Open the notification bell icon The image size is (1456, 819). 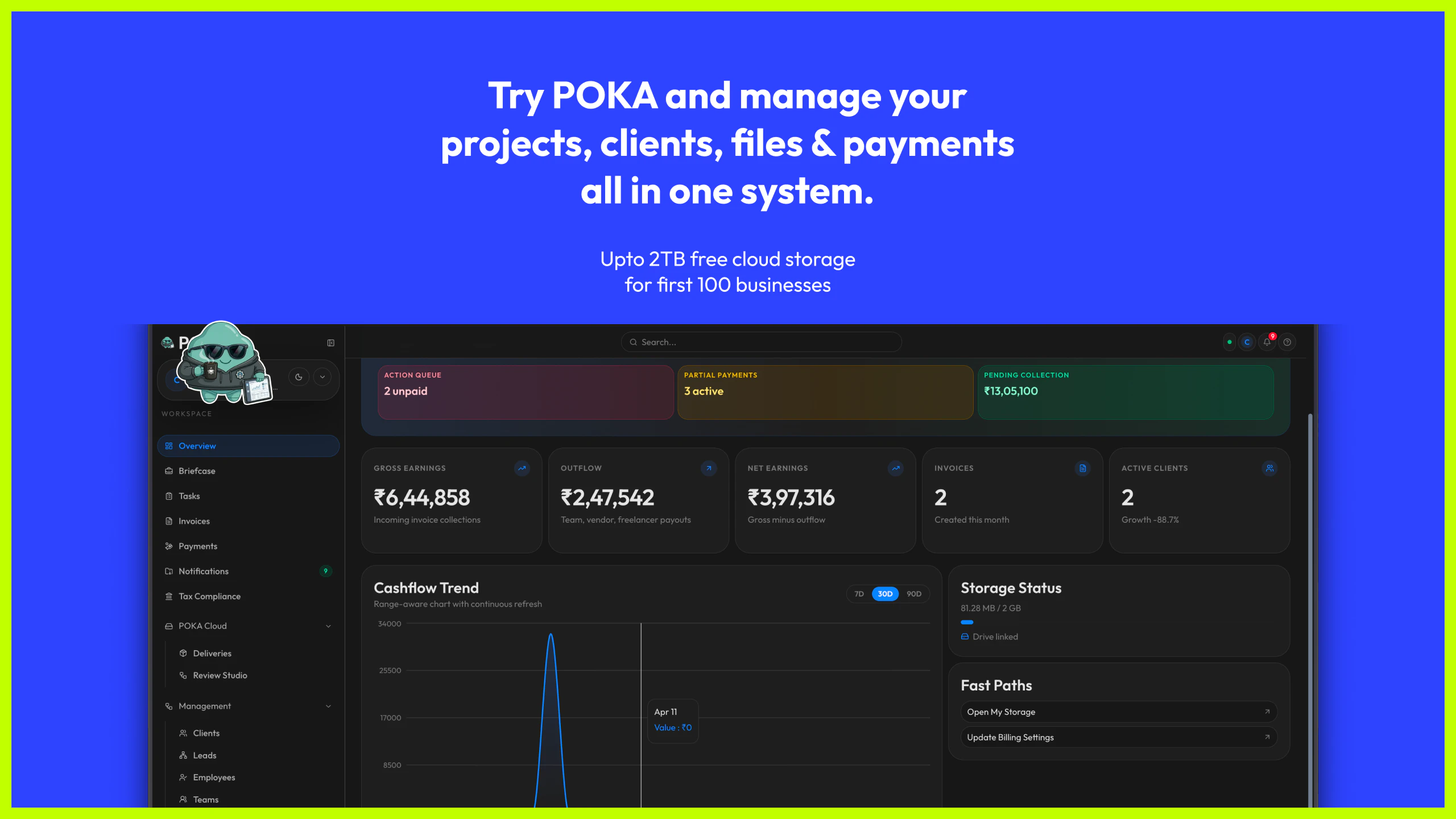(x=1267, y=342)
